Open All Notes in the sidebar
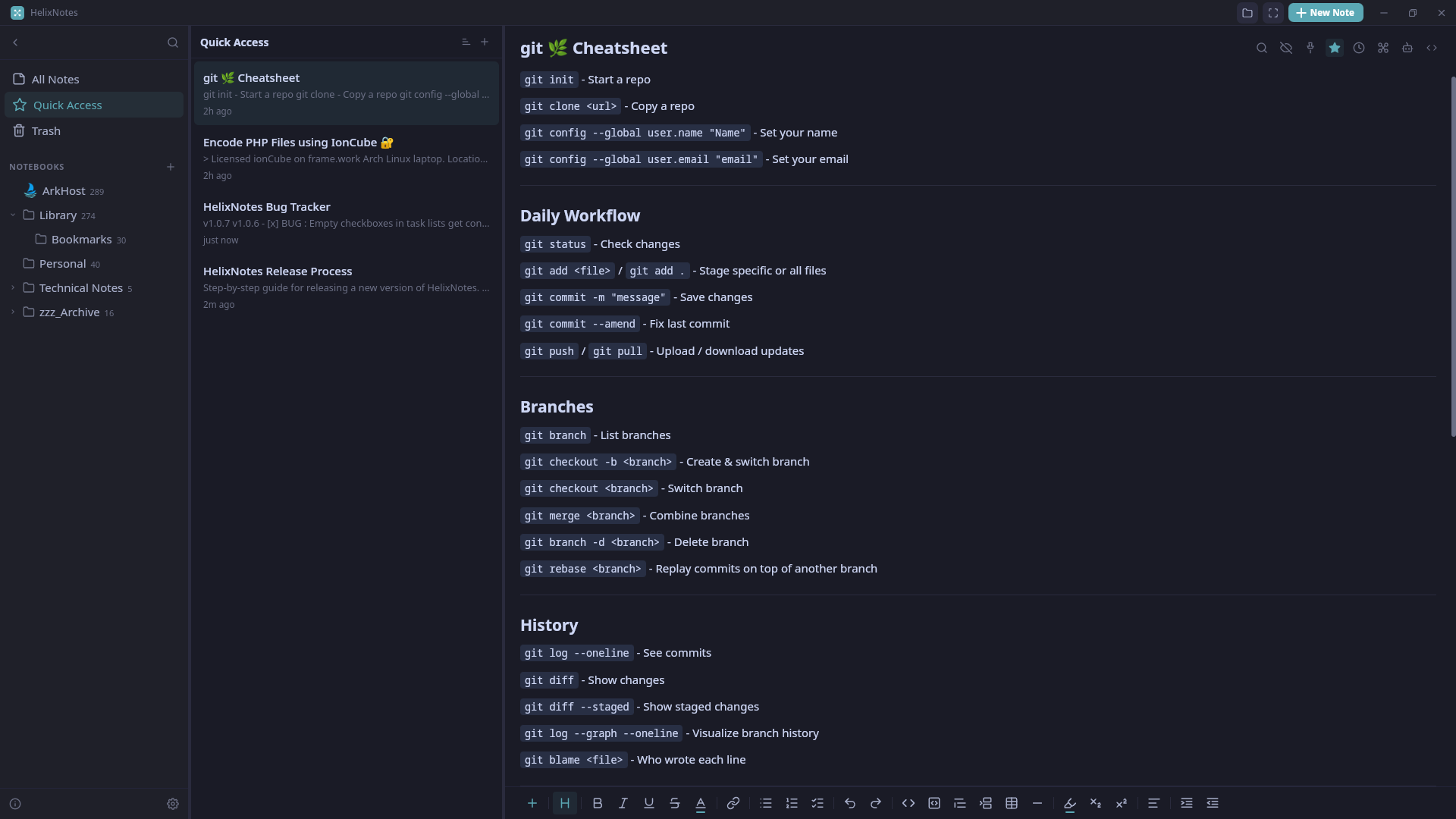The height and width of the screenshot is (819, 1456). click(55, 80)
